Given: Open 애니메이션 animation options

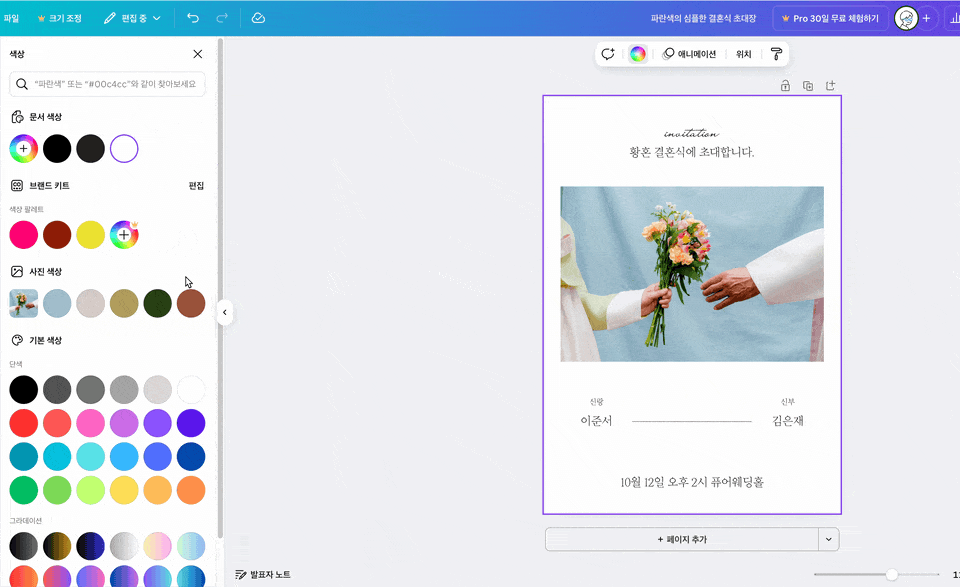Looking at the screenshot, I should coord(689,54).
